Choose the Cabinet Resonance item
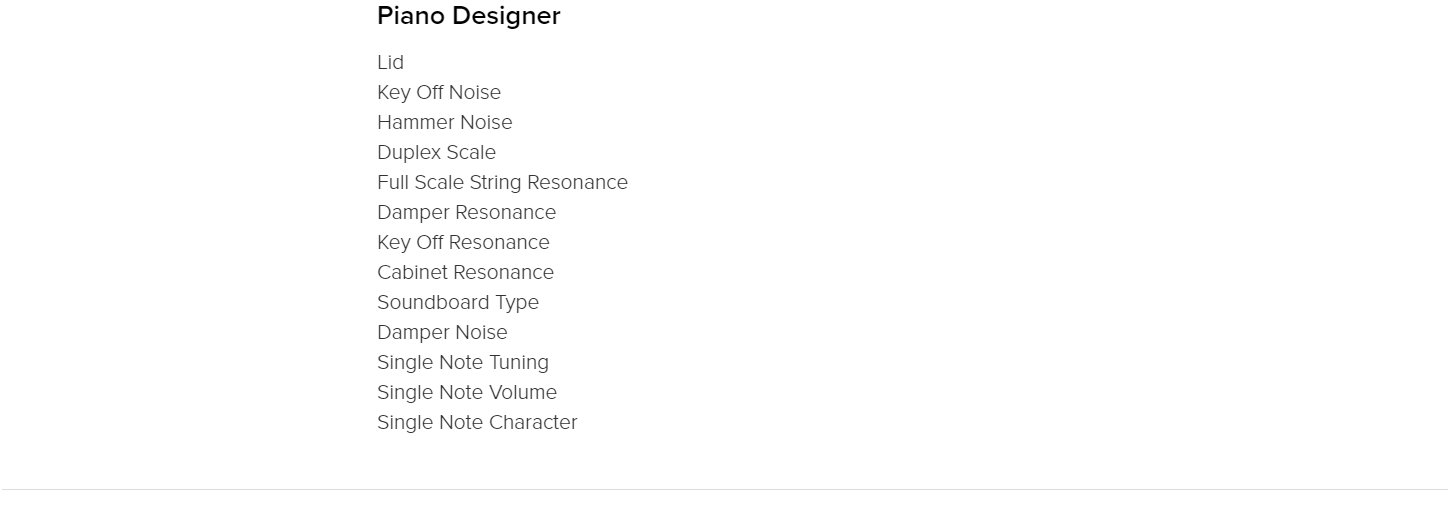 (465, 272)
